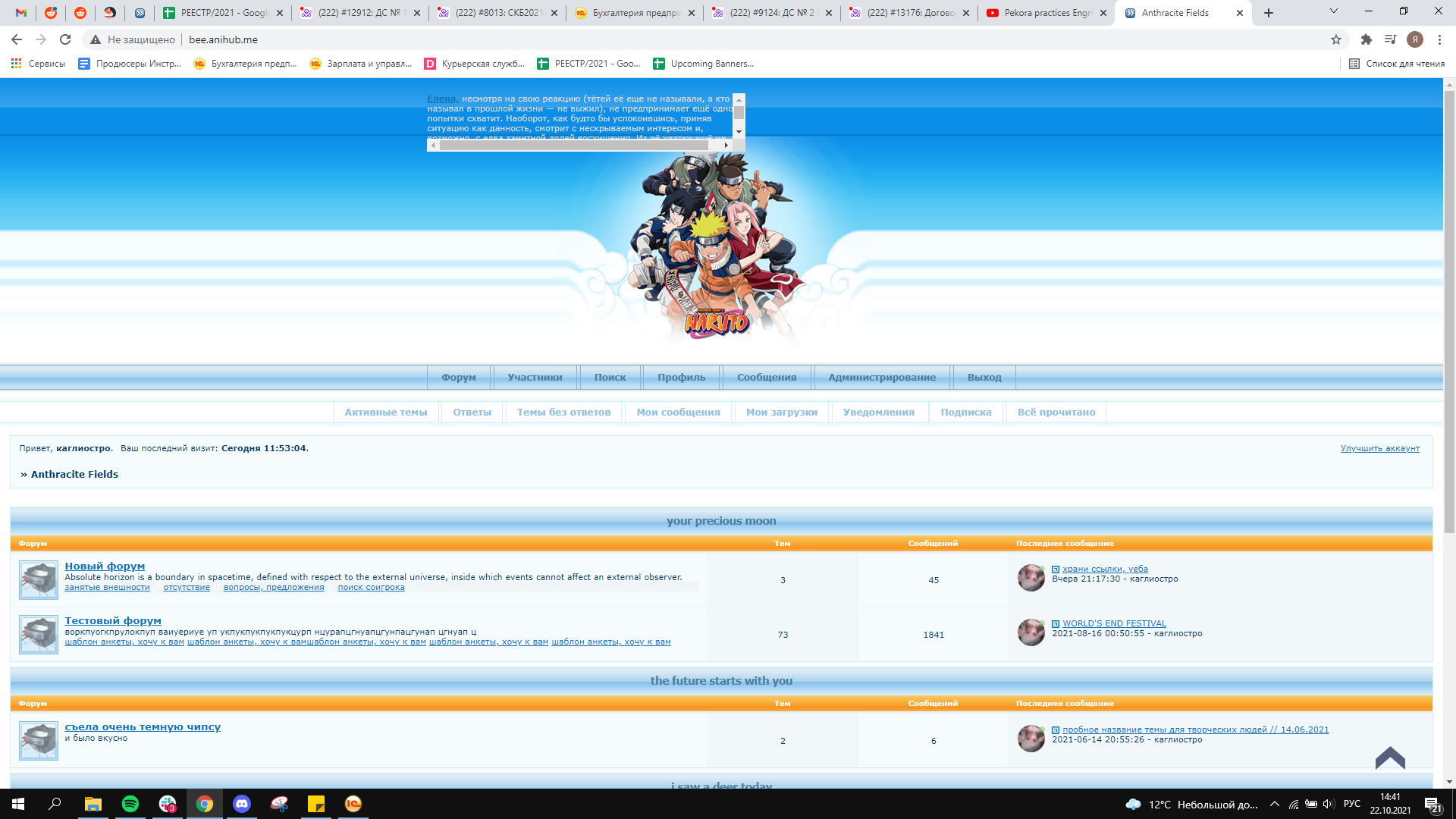Click the browser back arrow
Viewport: 1456px width, 819px height.
(x=17, y=39)
